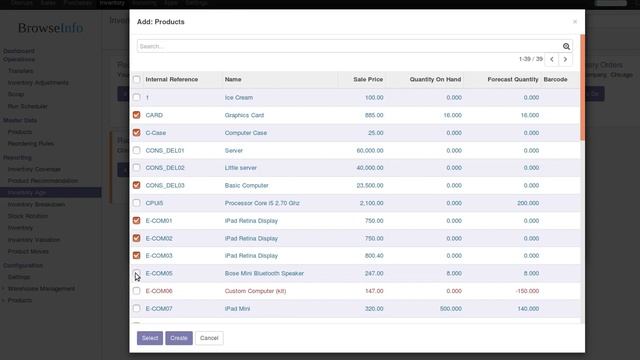Open Inventory Age in sidebar
Screen dimensions: 640x360
pos(51,192)
